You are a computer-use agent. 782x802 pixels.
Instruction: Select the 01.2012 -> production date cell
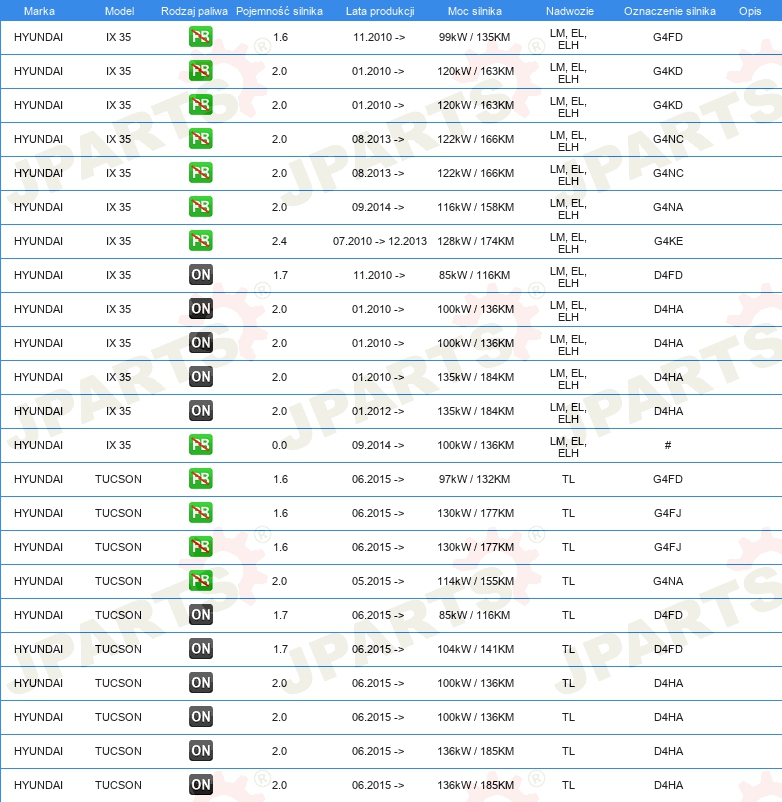point(378,411)
